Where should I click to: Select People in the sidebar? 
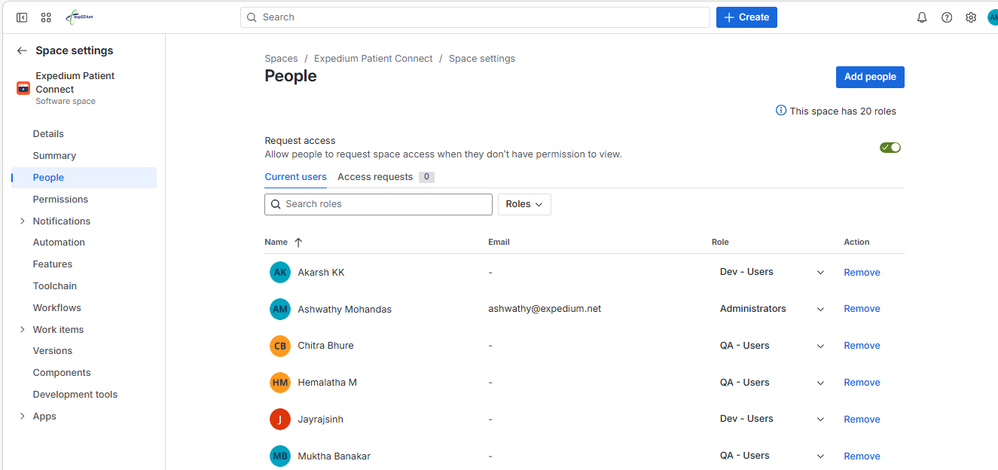84,178
